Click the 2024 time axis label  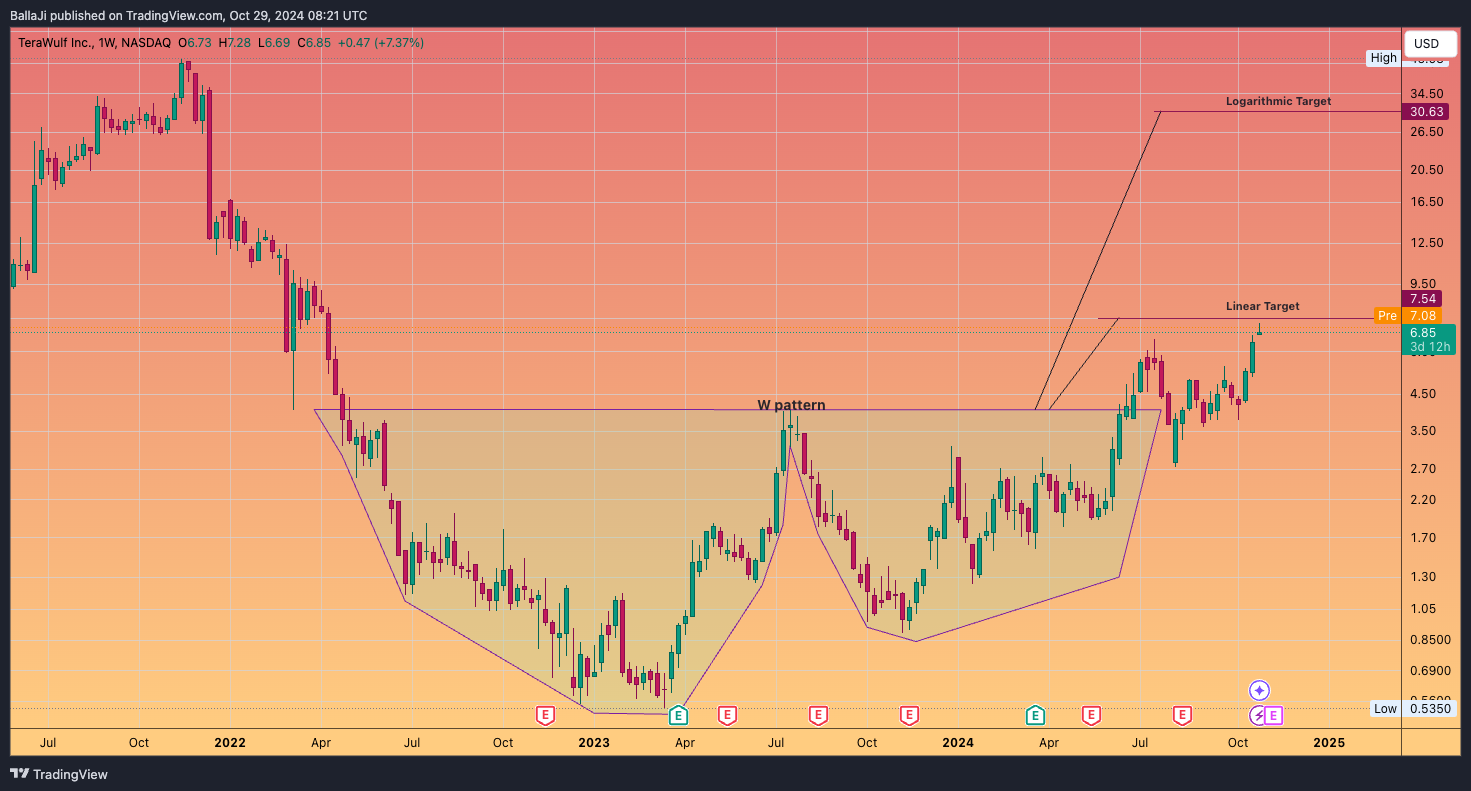958,742
